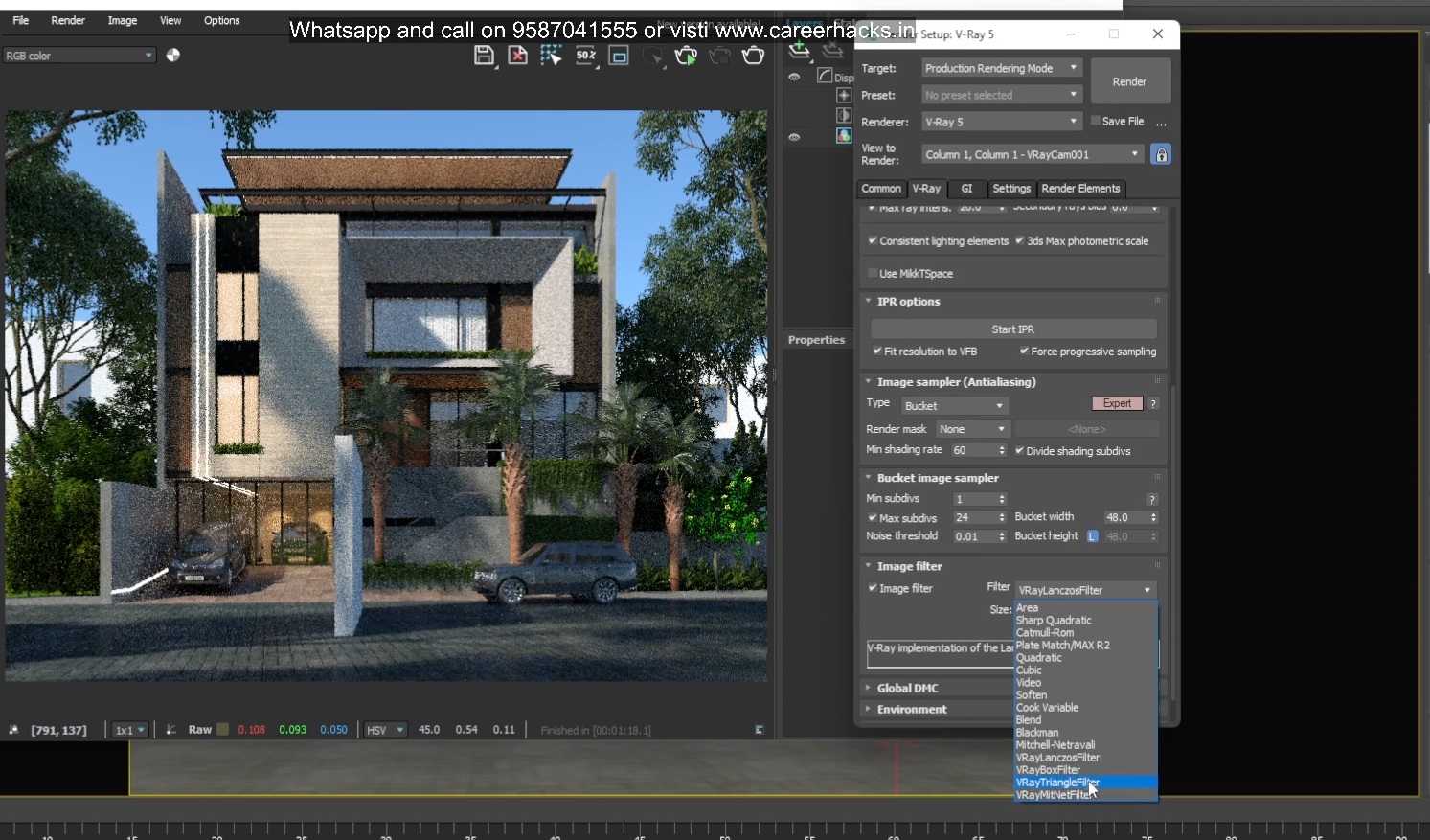1430x840 pixels.
Task: Click the lock icon next to View to Render
Action: [1161, 153]
